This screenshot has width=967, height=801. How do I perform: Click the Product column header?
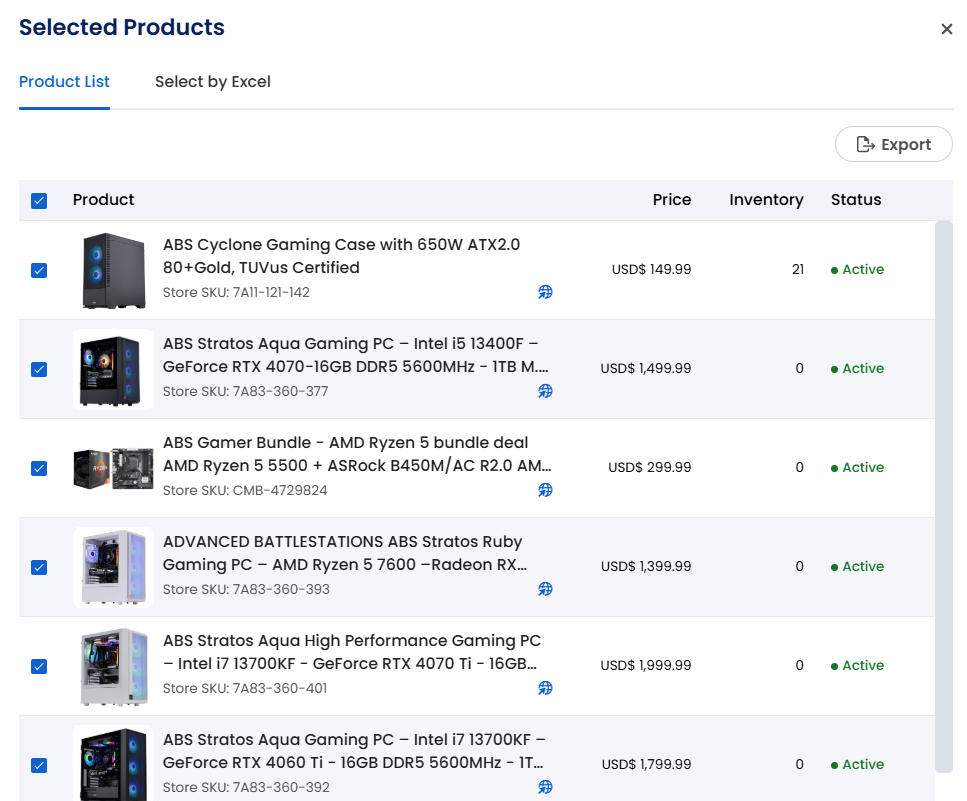tap(103, 200)
